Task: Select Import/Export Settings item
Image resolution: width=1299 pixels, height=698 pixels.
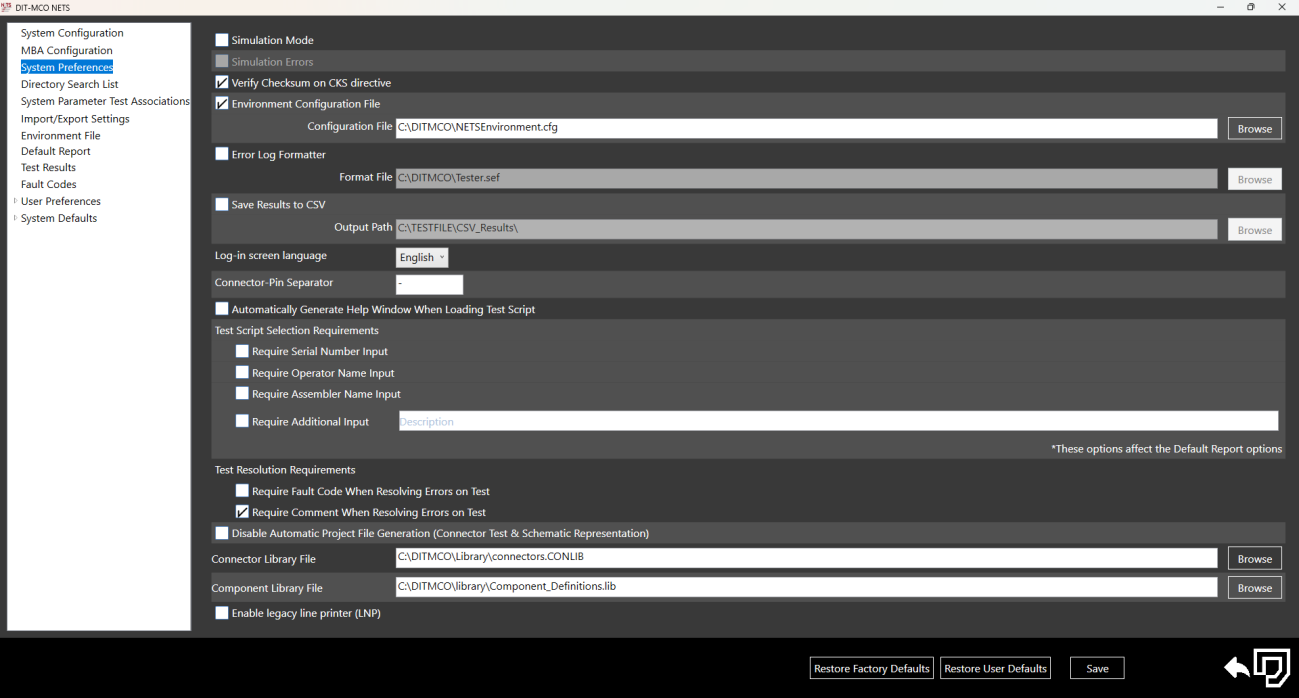Action: click(75, 118)
